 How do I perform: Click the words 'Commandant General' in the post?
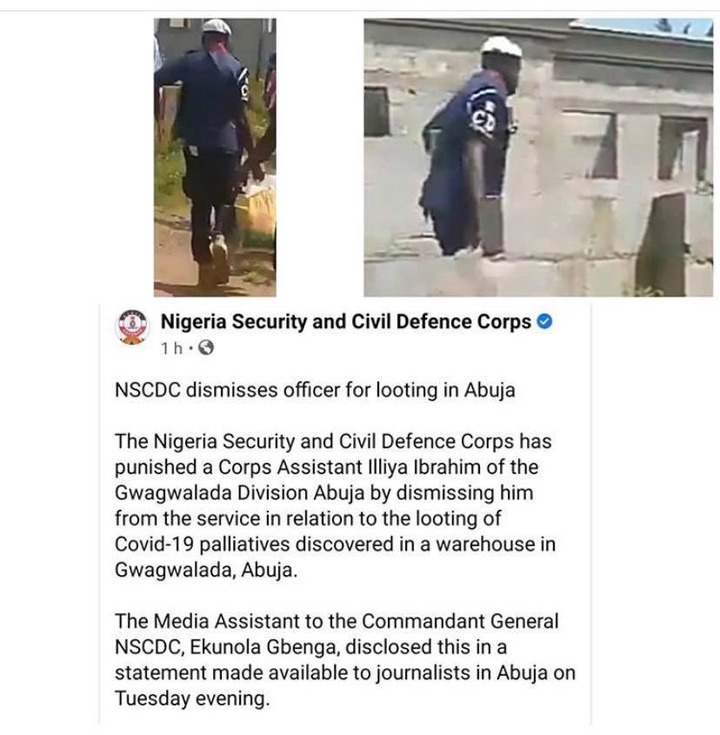point(460,621)
